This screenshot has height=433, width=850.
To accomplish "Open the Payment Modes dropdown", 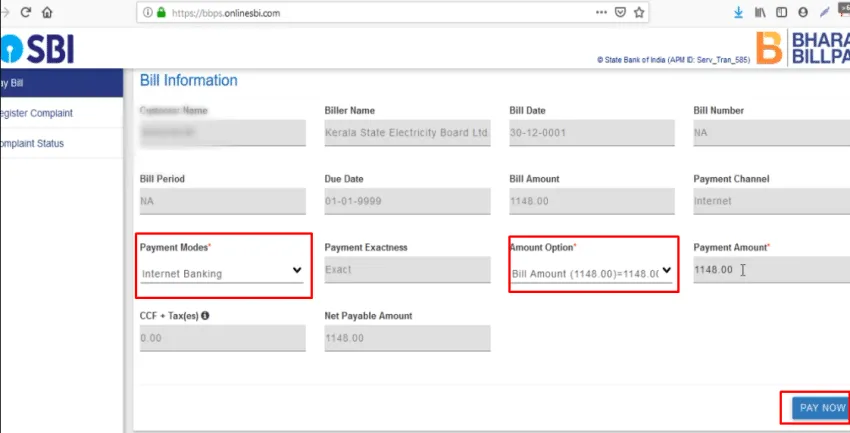I will click(x=221, y=271).
